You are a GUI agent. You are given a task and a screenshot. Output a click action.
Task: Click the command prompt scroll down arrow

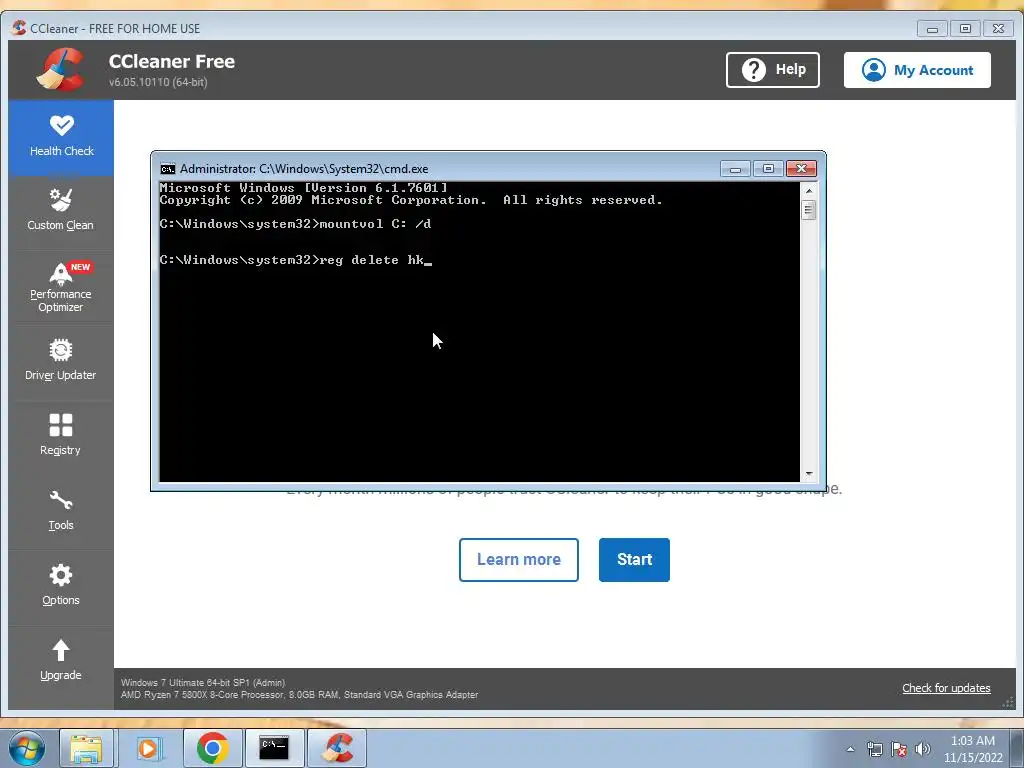808,474
